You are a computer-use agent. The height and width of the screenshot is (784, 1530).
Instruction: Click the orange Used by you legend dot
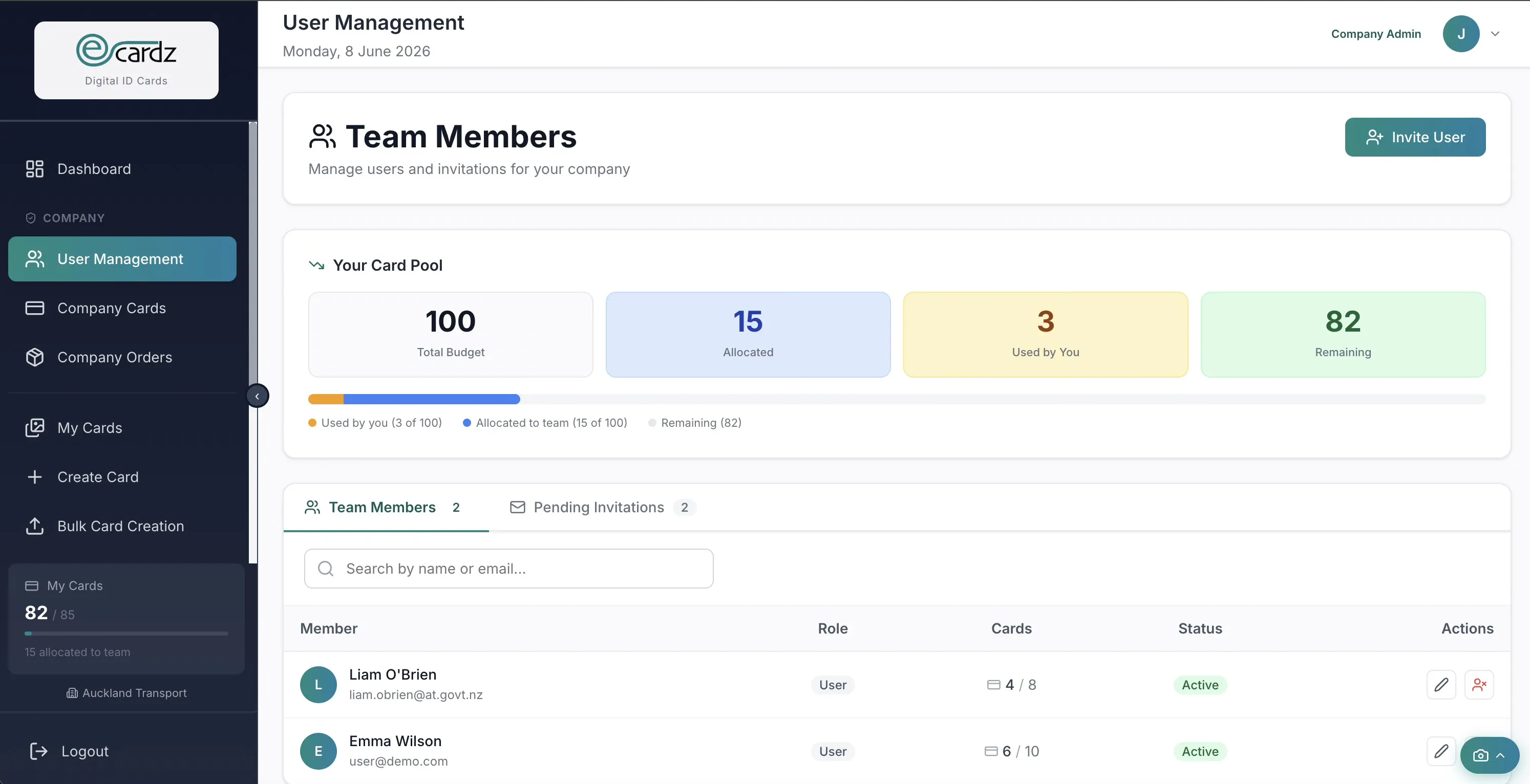[x=312, y=423]
